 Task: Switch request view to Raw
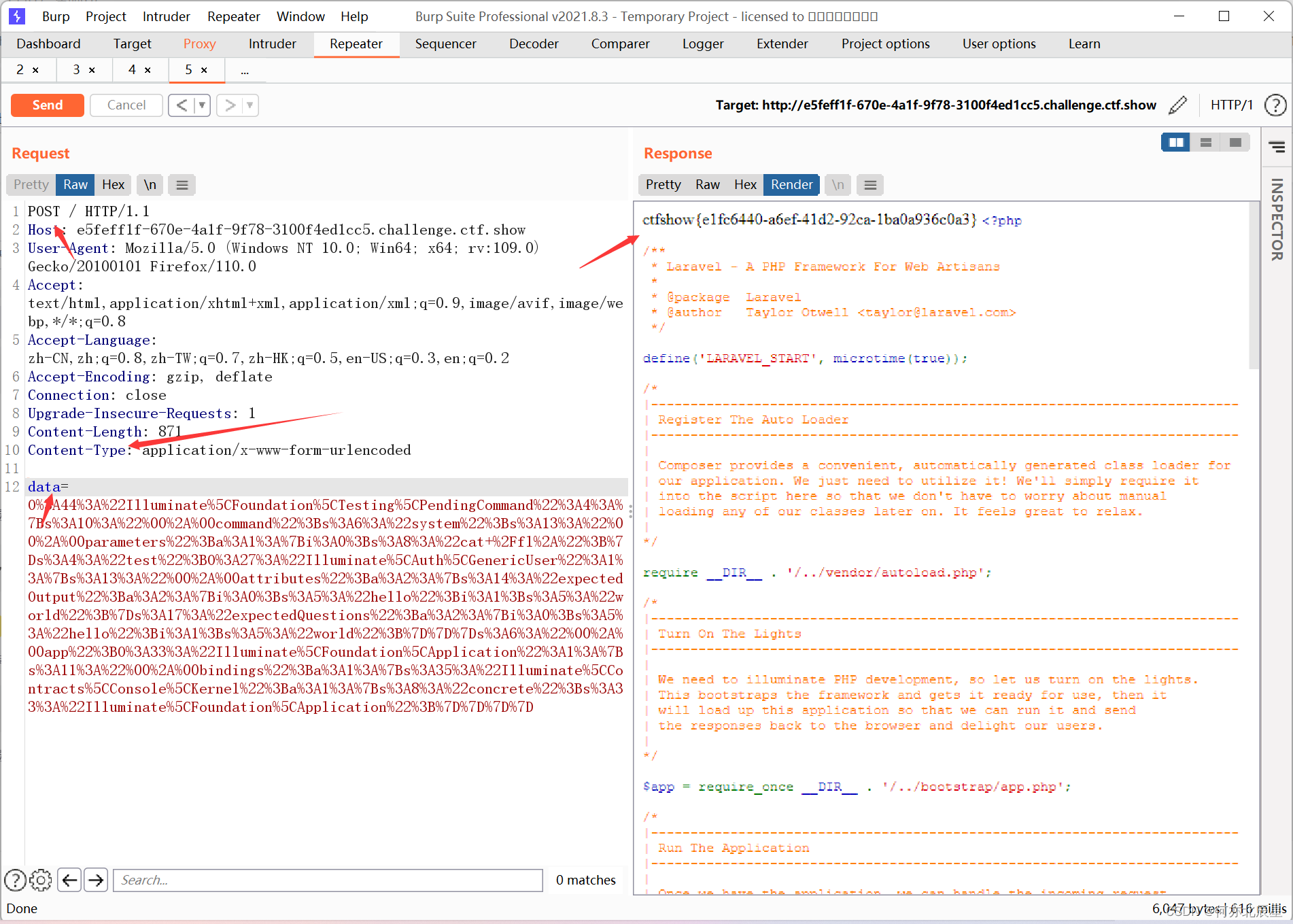(x=75, y=185)
